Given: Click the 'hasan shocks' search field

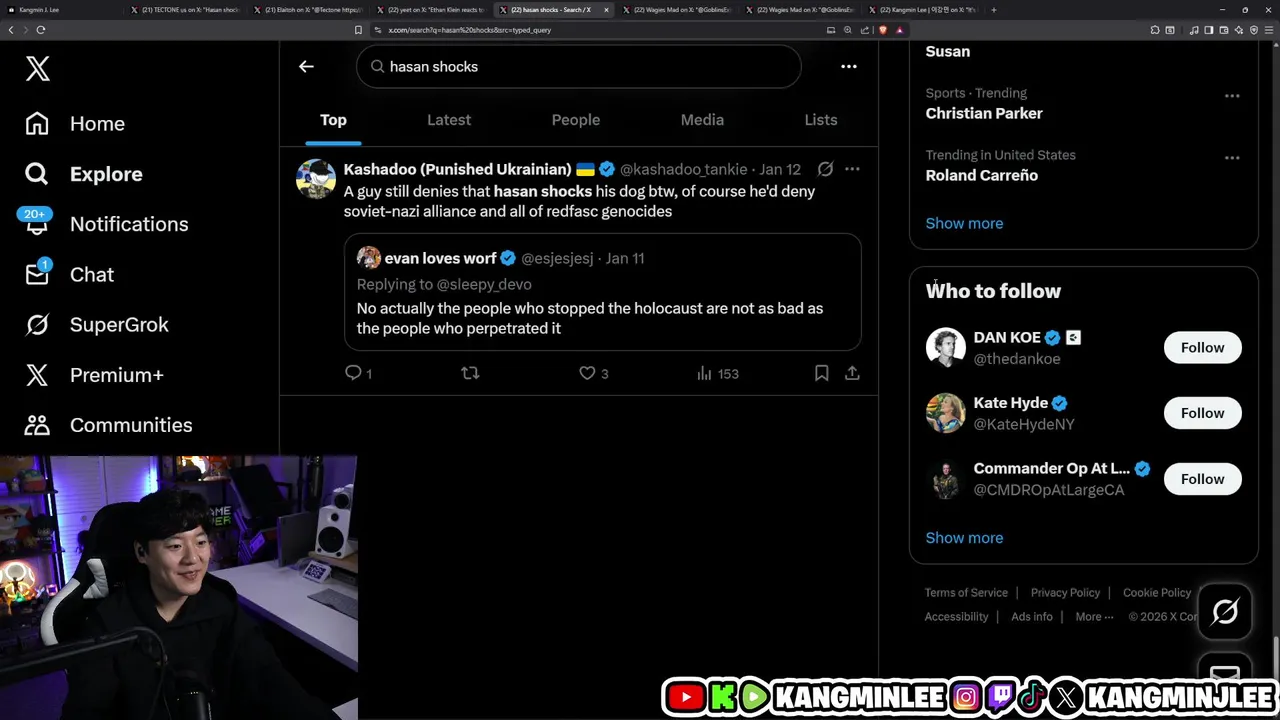Looking at the screenshot, I should [x=578, y=66].
